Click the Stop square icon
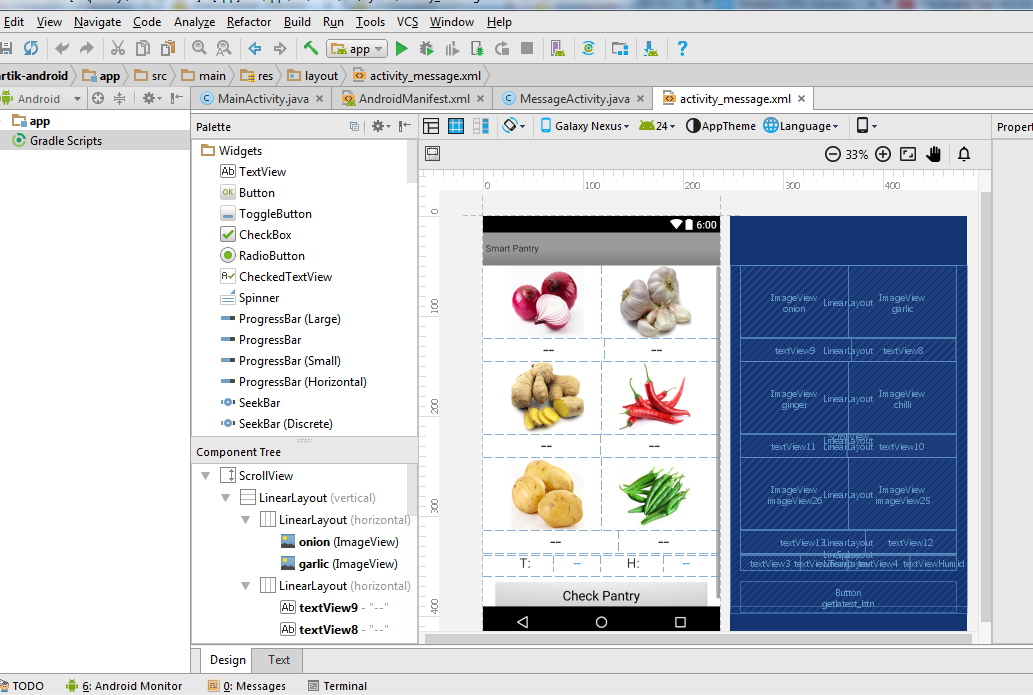This screenshot has width=1033, height=695. pyautogui.click(x=526, y=48)
